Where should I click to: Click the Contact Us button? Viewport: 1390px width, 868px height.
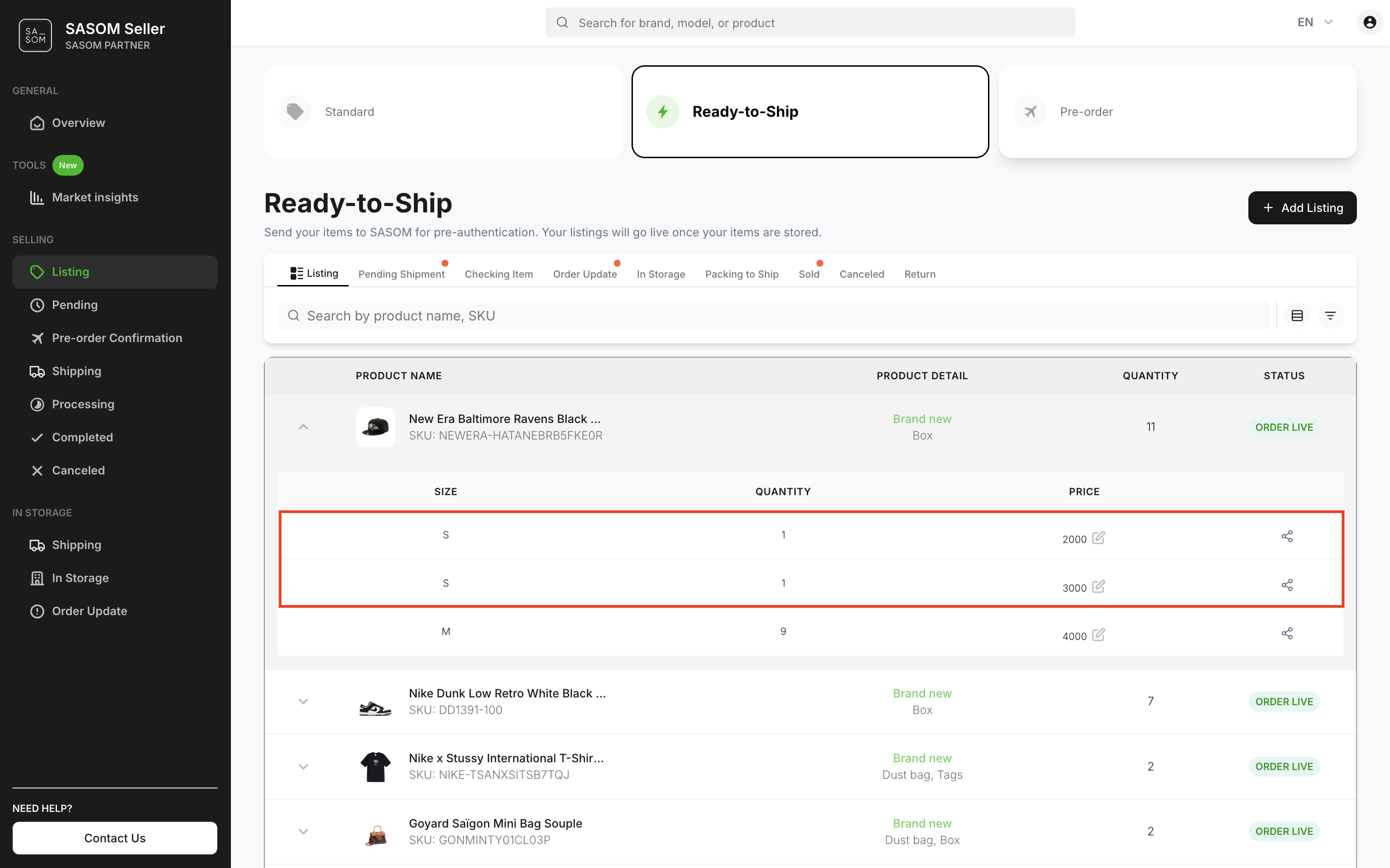(115, 838)
